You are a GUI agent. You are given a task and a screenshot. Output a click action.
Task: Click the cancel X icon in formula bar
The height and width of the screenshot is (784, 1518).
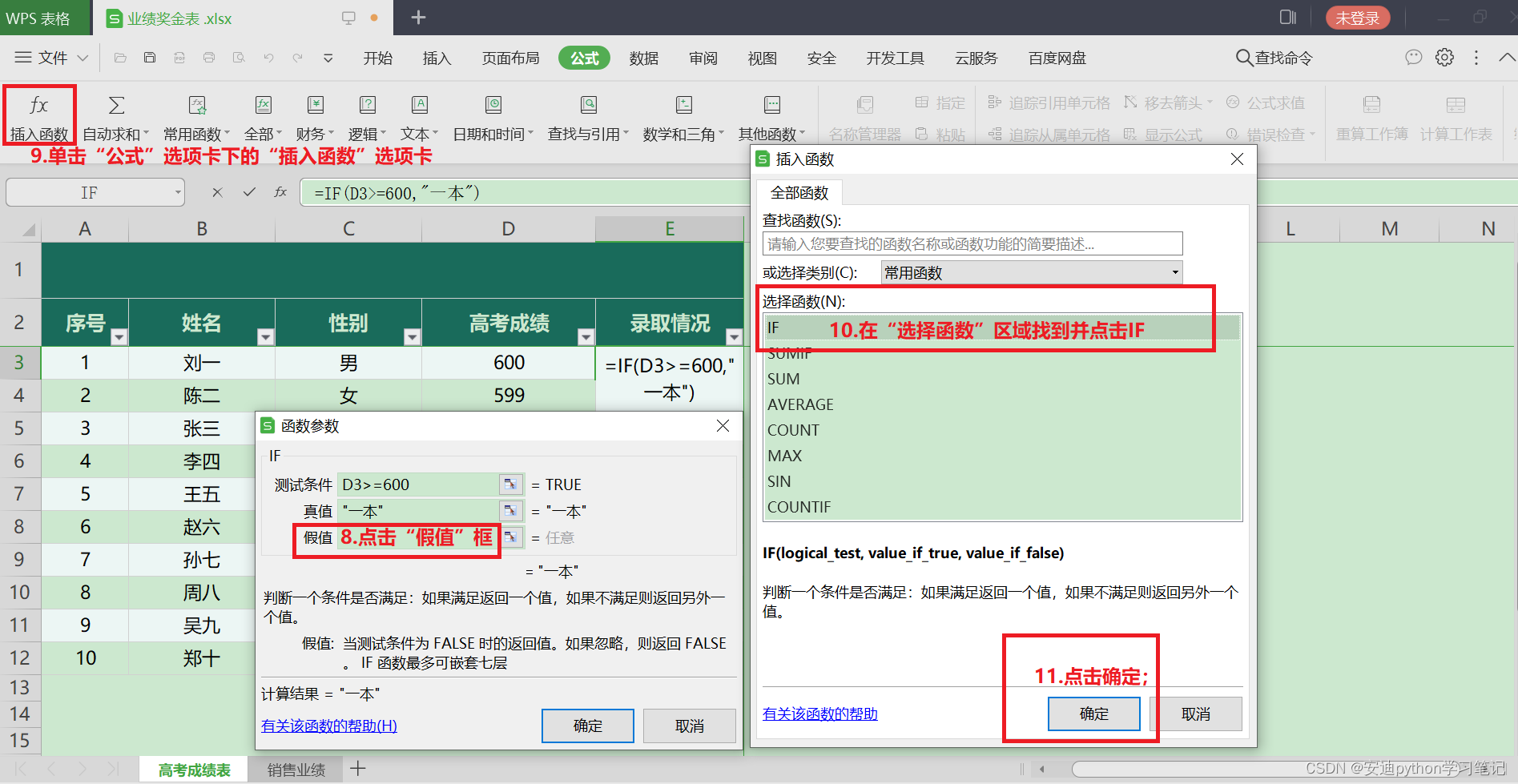point(217,192)
